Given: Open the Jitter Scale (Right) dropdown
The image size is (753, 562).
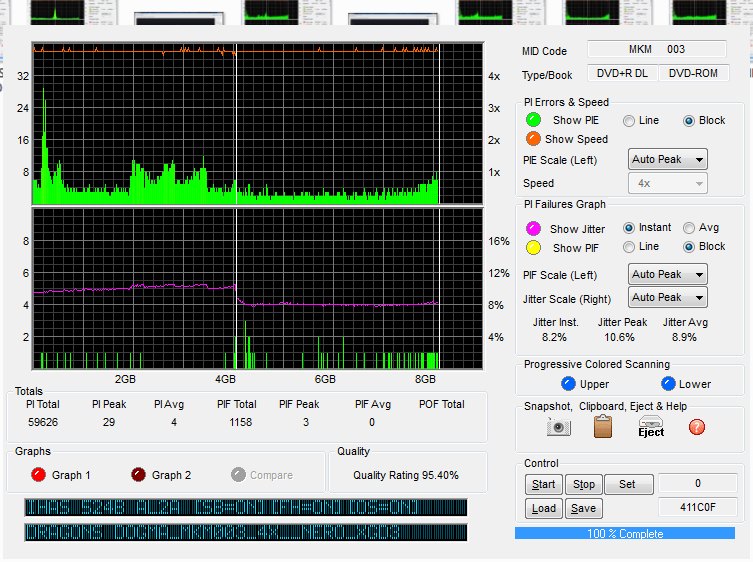Looking at the screenshot, I should tap(667, 297).
